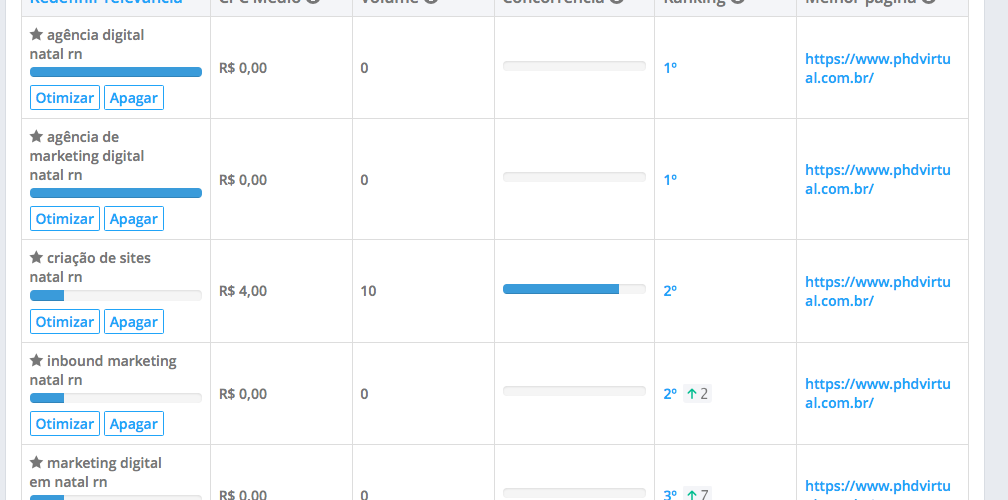
Task: Click relevance bar under agência de marketing digital
Action: pos(116,193)
